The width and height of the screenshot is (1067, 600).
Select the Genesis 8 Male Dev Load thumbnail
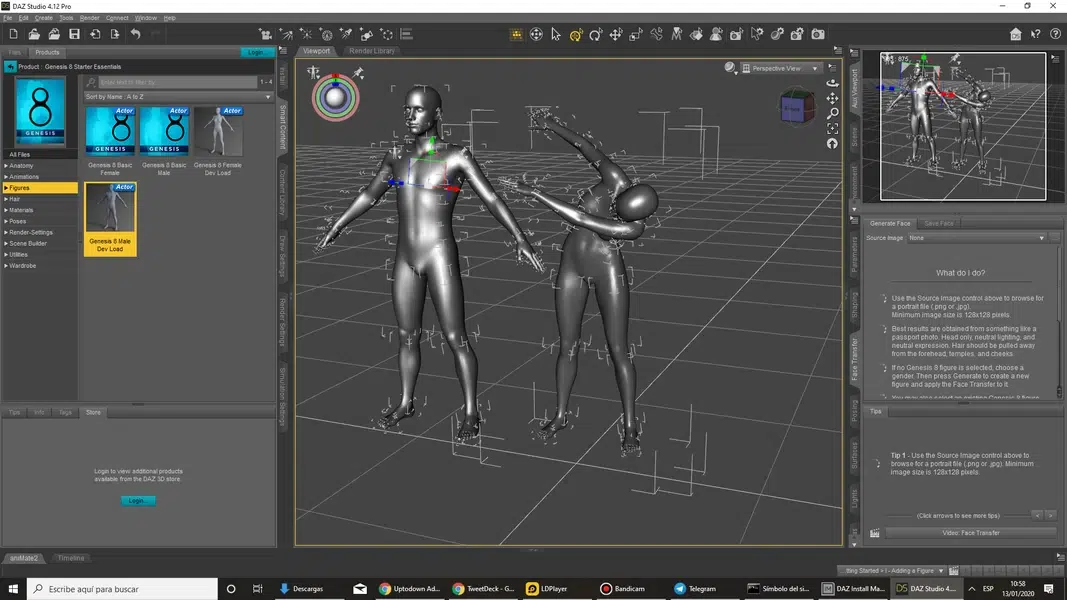point(110,219)
